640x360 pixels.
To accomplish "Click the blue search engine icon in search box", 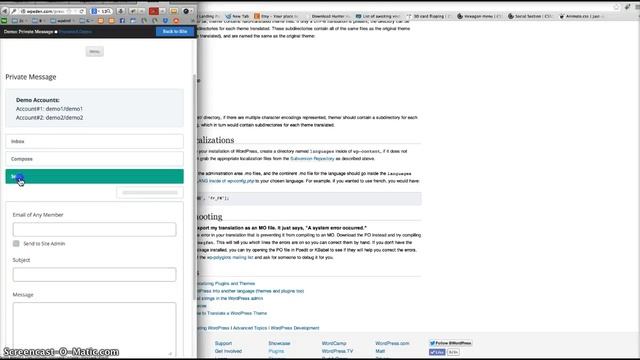I will tap(93, 11).
